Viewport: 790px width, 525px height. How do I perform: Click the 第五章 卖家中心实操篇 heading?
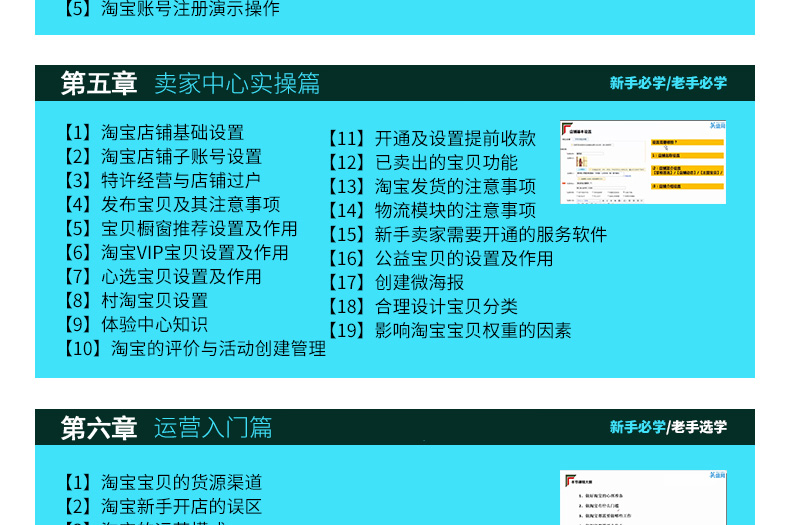point(190,83)
